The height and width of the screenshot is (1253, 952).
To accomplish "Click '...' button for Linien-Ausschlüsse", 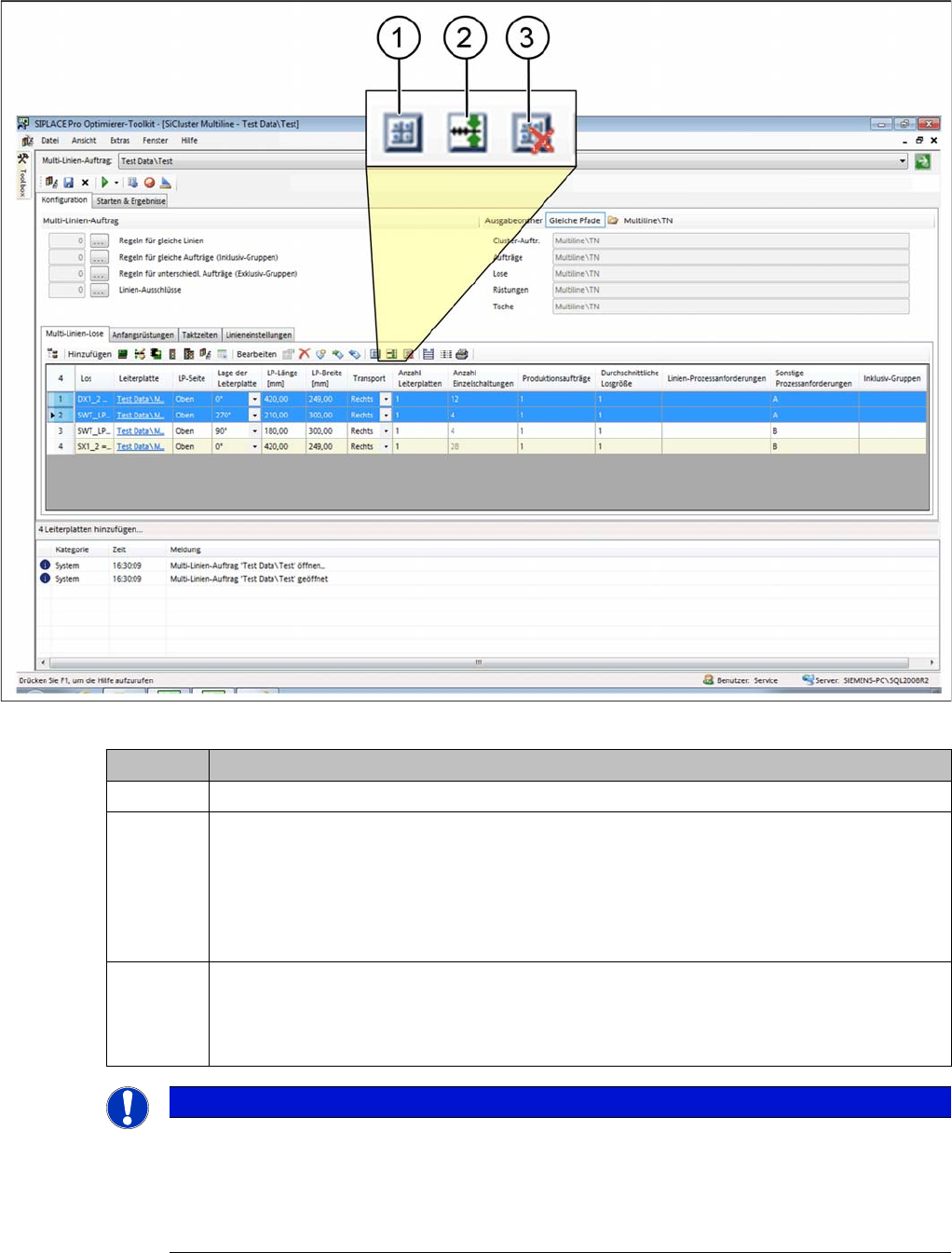I will (x=100, y=291).
